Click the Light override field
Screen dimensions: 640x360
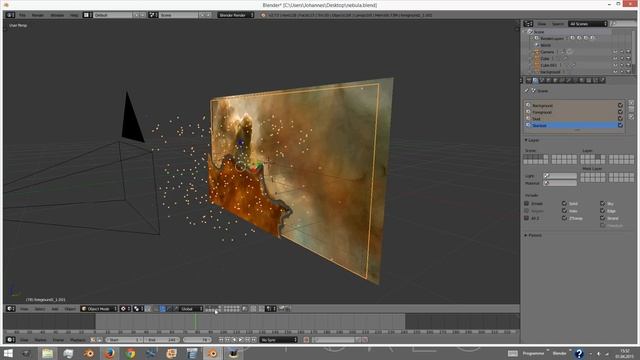coord(560,176)
